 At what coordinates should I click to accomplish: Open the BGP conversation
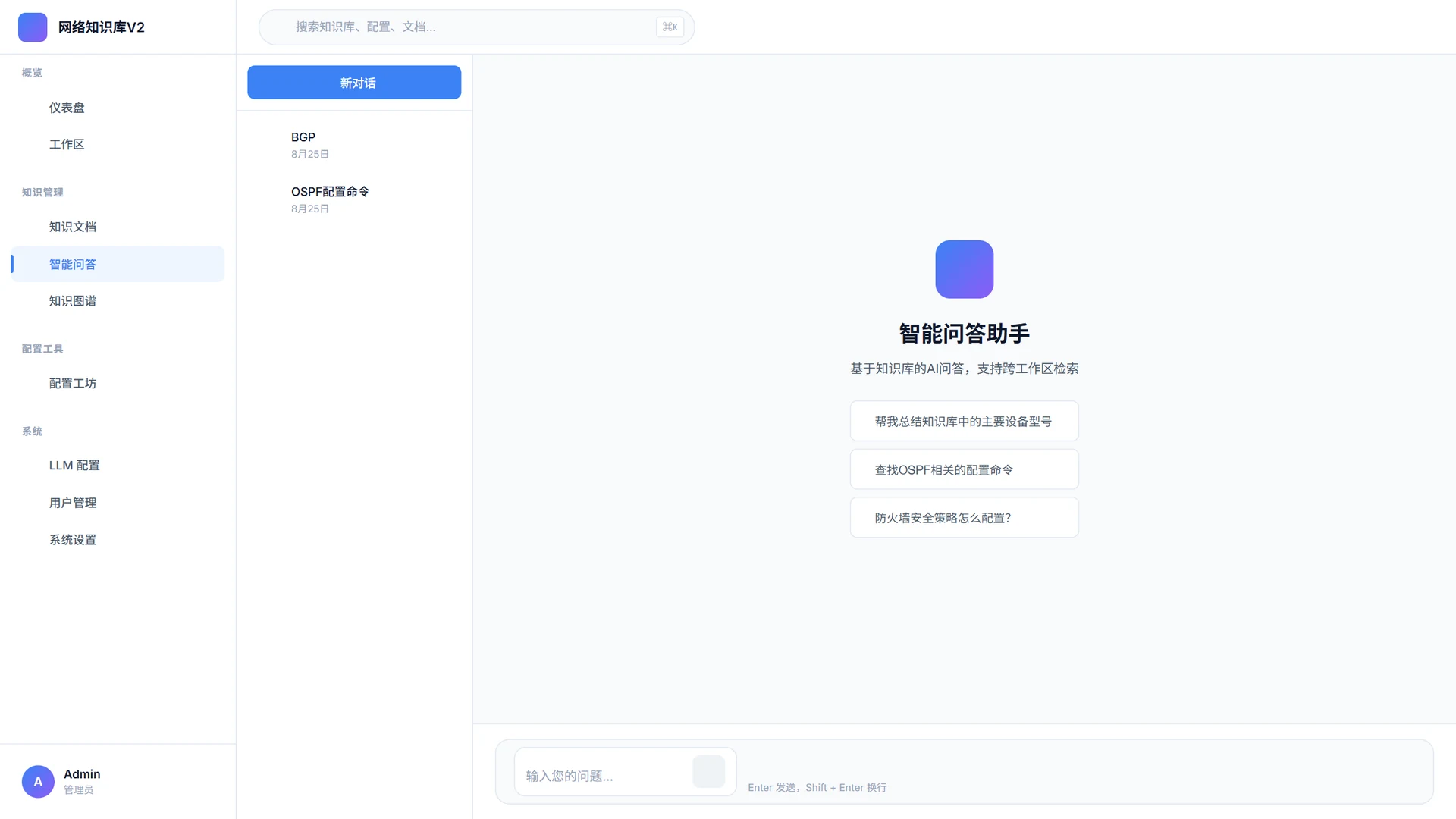354,145
